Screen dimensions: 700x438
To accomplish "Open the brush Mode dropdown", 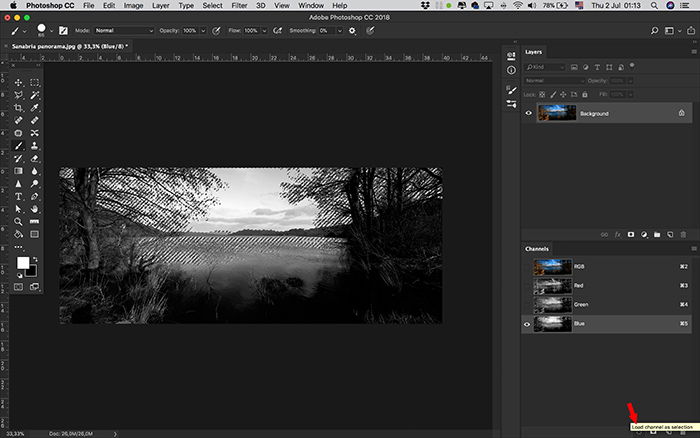I will [124, 31].
